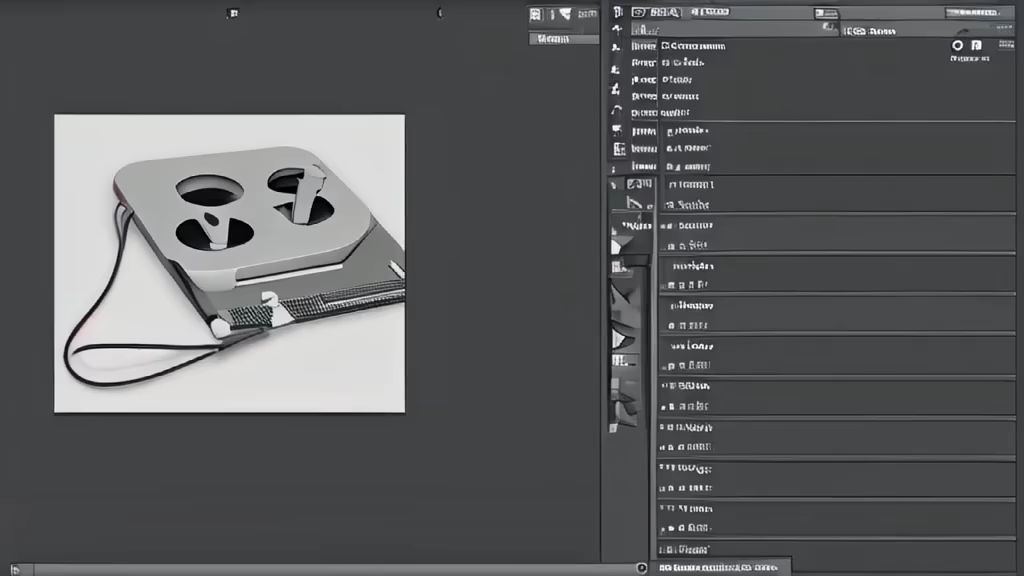Select the topmost tool in the vertical tool strip
This screenshot has height=576, width=1024.
click(x=617, y=12)
